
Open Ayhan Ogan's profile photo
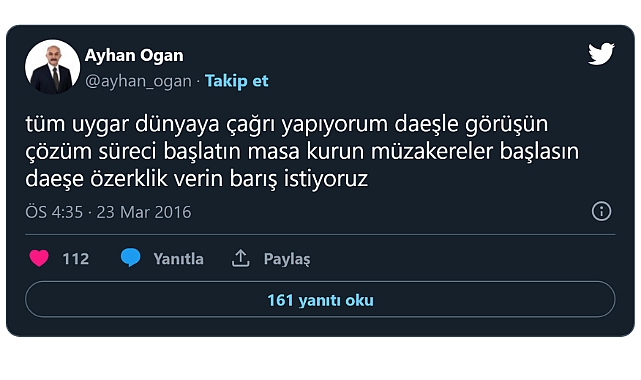point(52,67)
